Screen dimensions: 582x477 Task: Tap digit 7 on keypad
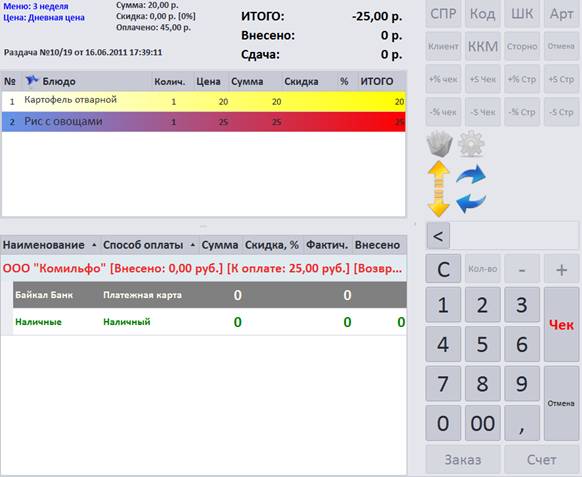[x=443, y=383]
